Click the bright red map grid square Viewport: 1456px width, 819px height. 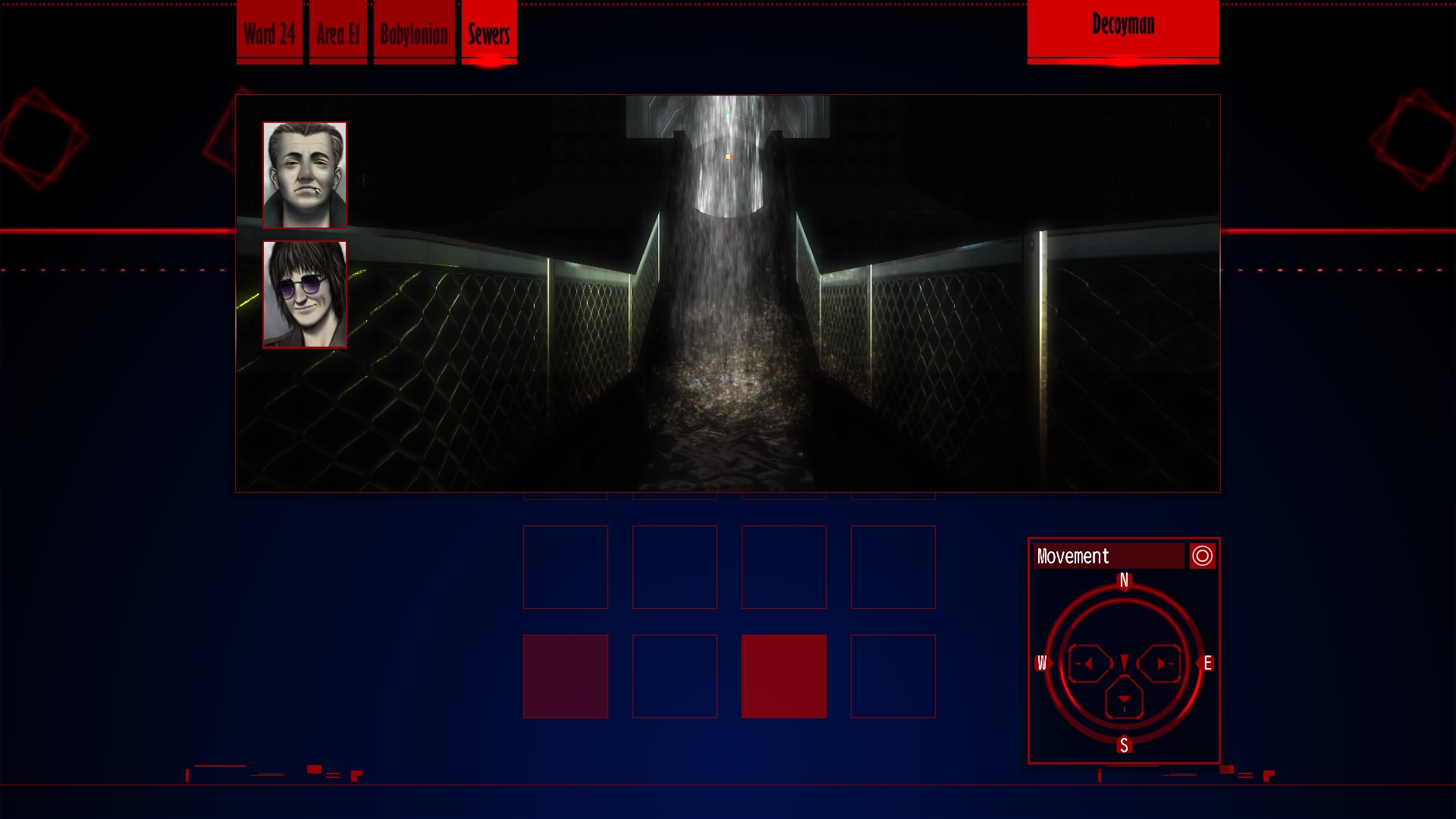(784, 676)
